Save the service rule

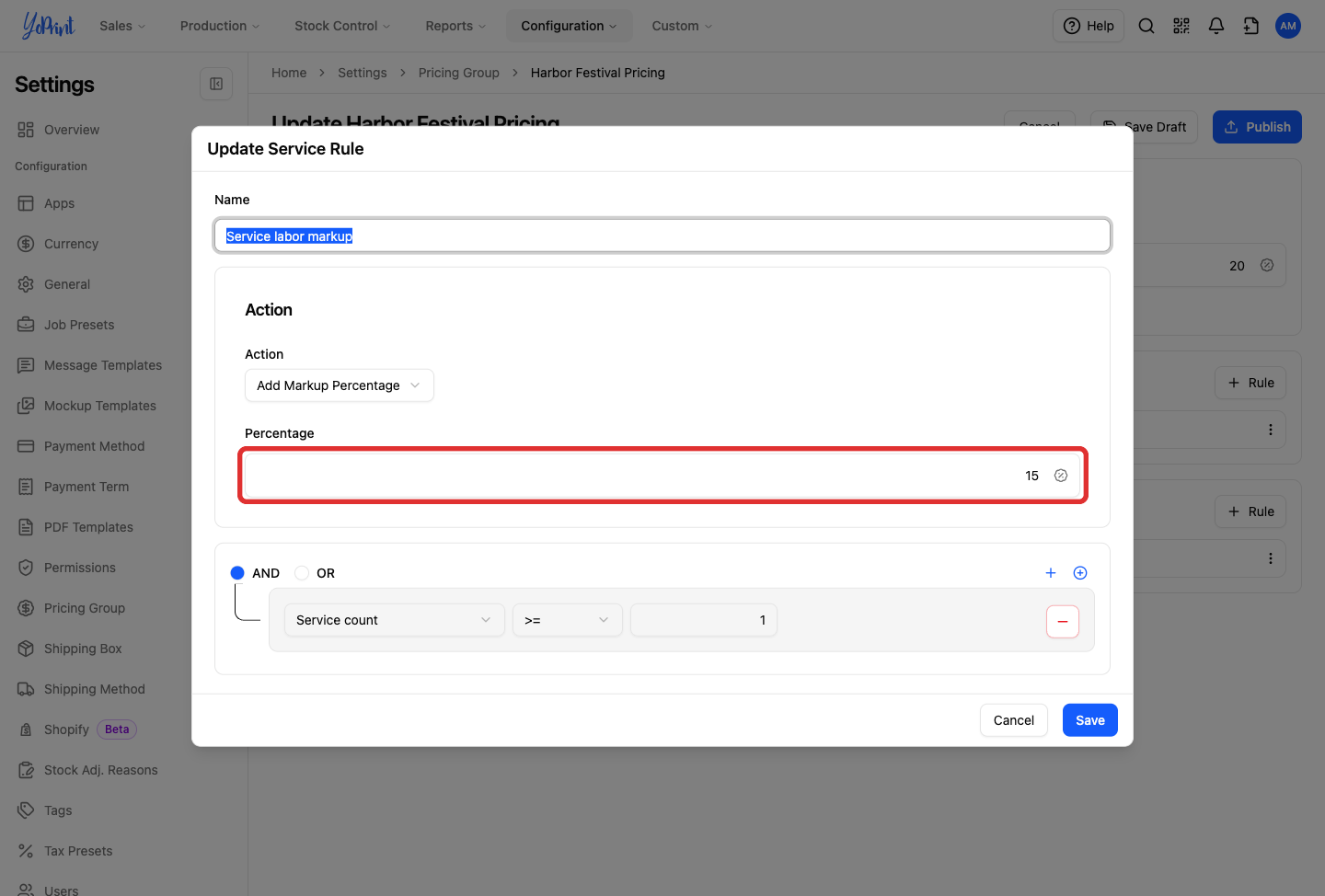click(1090, 720)
